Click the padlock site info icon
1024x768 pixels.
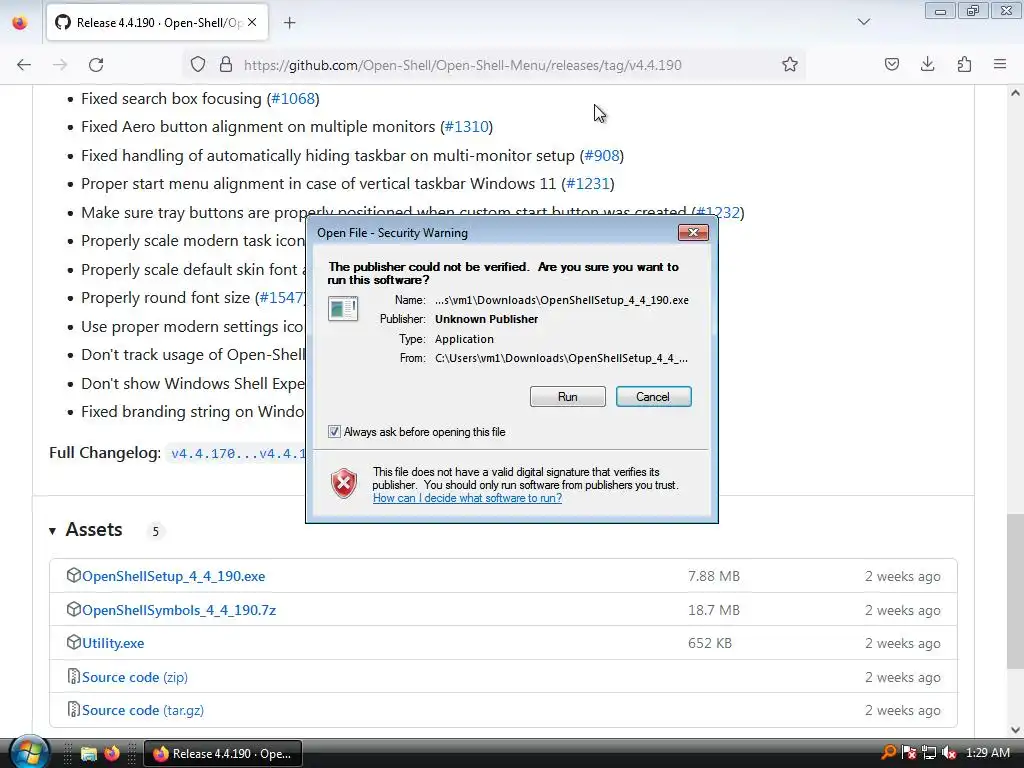[226, 65]
